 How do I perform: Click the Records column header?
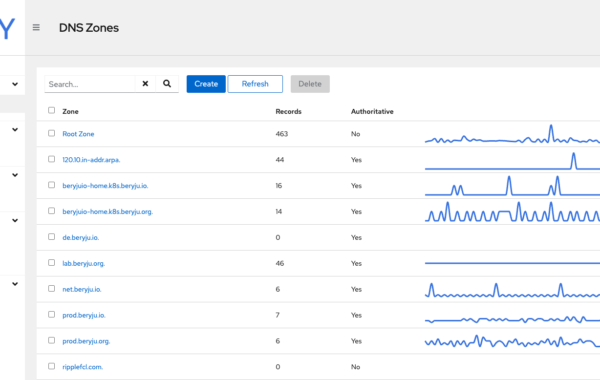click(289, 111)
